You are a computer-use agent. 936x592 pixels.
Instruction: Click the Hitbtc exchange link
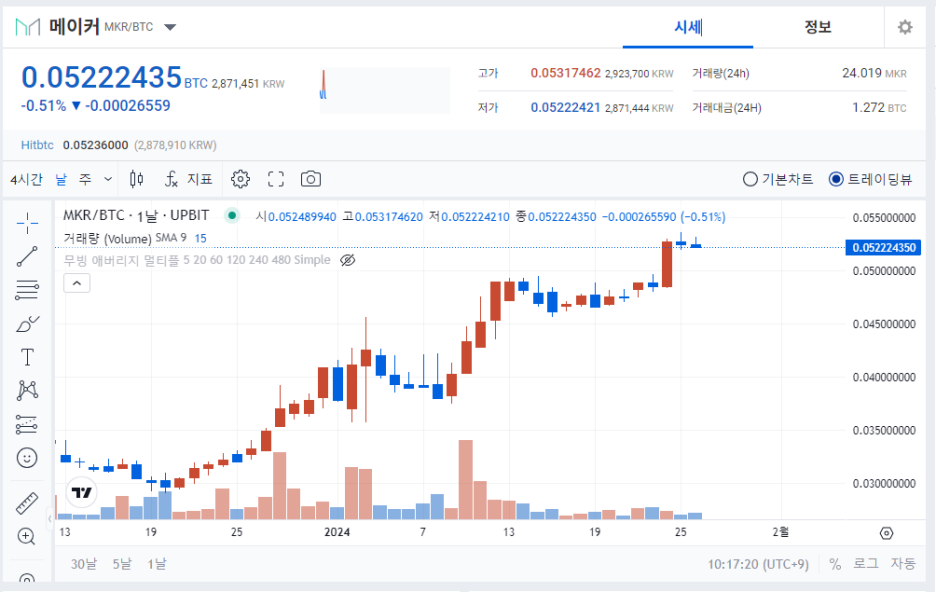(x=37, y=145)
